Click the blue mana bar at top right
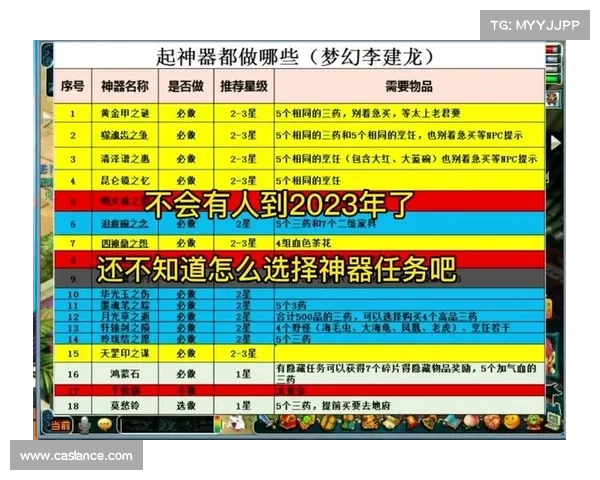600x480 pixels. point(553,60)
